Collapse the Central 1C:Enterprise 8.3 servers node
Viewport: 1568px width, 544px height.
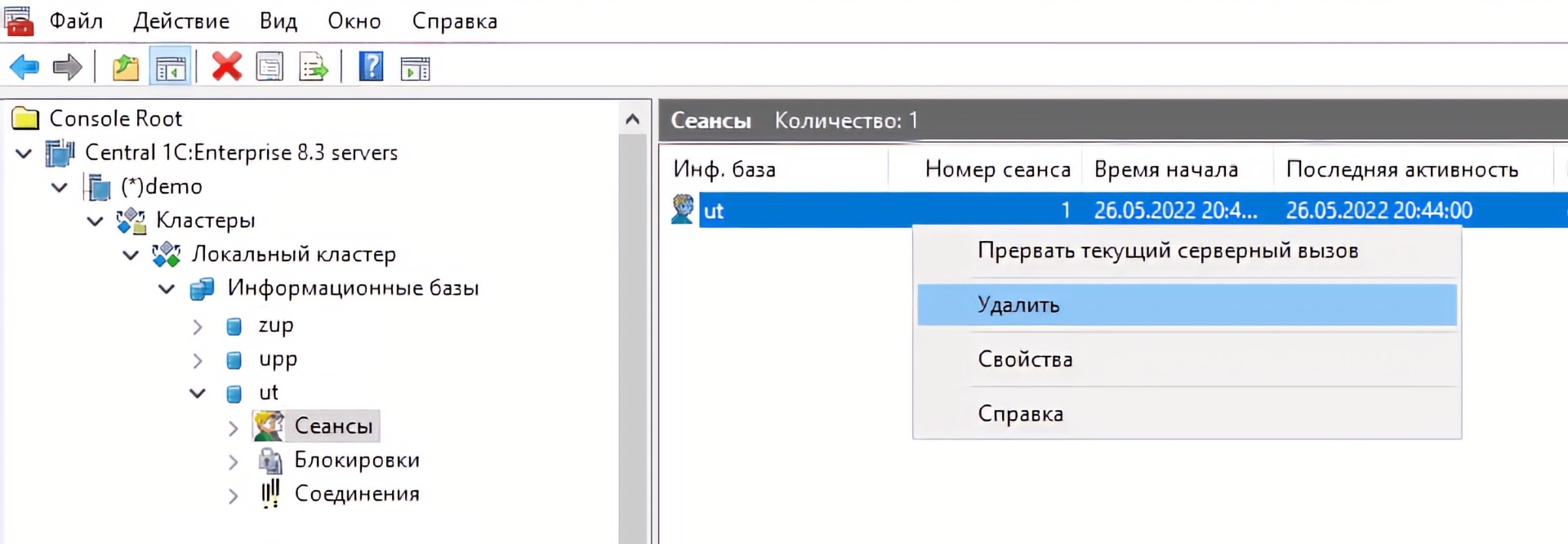24,153
